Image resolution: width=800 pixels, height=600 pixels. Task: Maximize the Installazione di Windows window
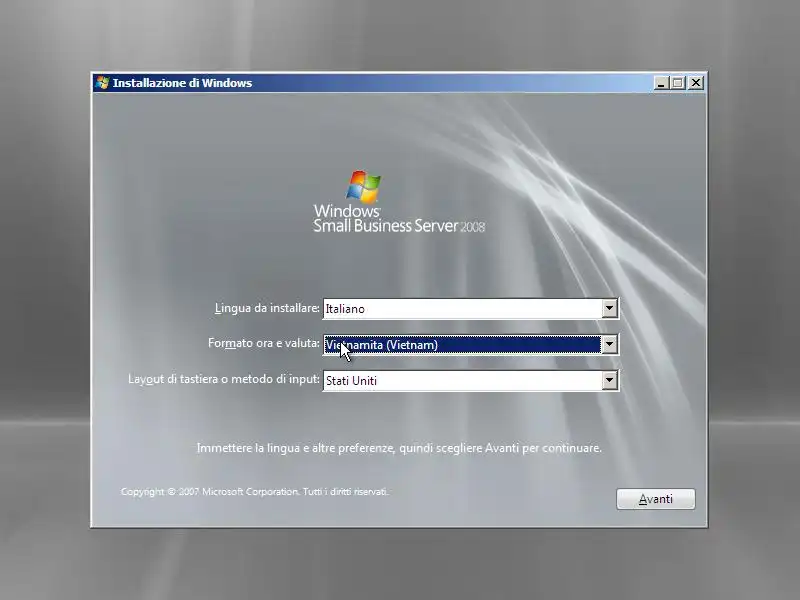[678, 83]
